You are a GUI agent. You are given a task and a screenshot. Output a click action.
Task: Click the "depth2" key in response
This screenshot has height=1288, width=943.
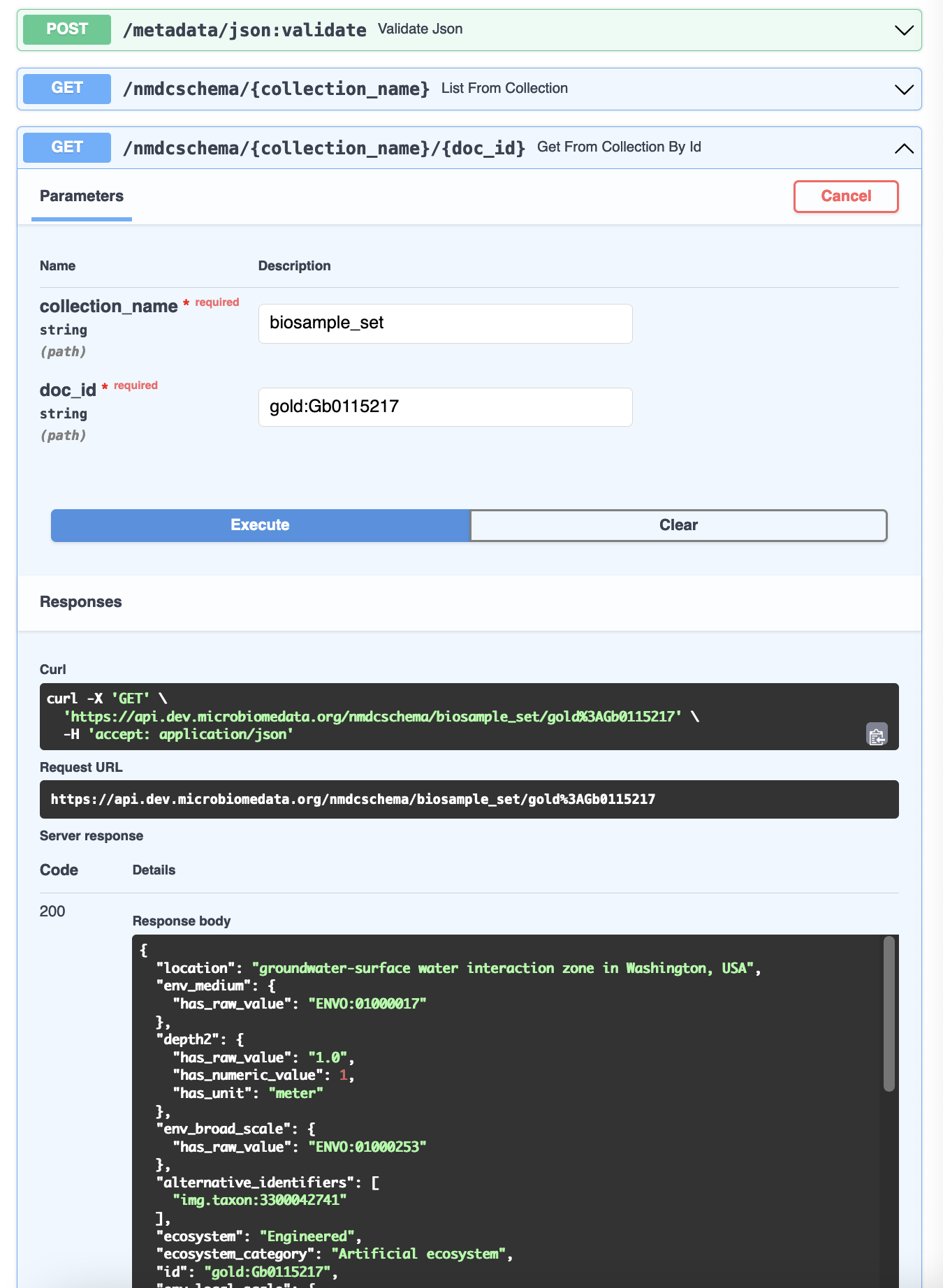[x=187, y=1039]
